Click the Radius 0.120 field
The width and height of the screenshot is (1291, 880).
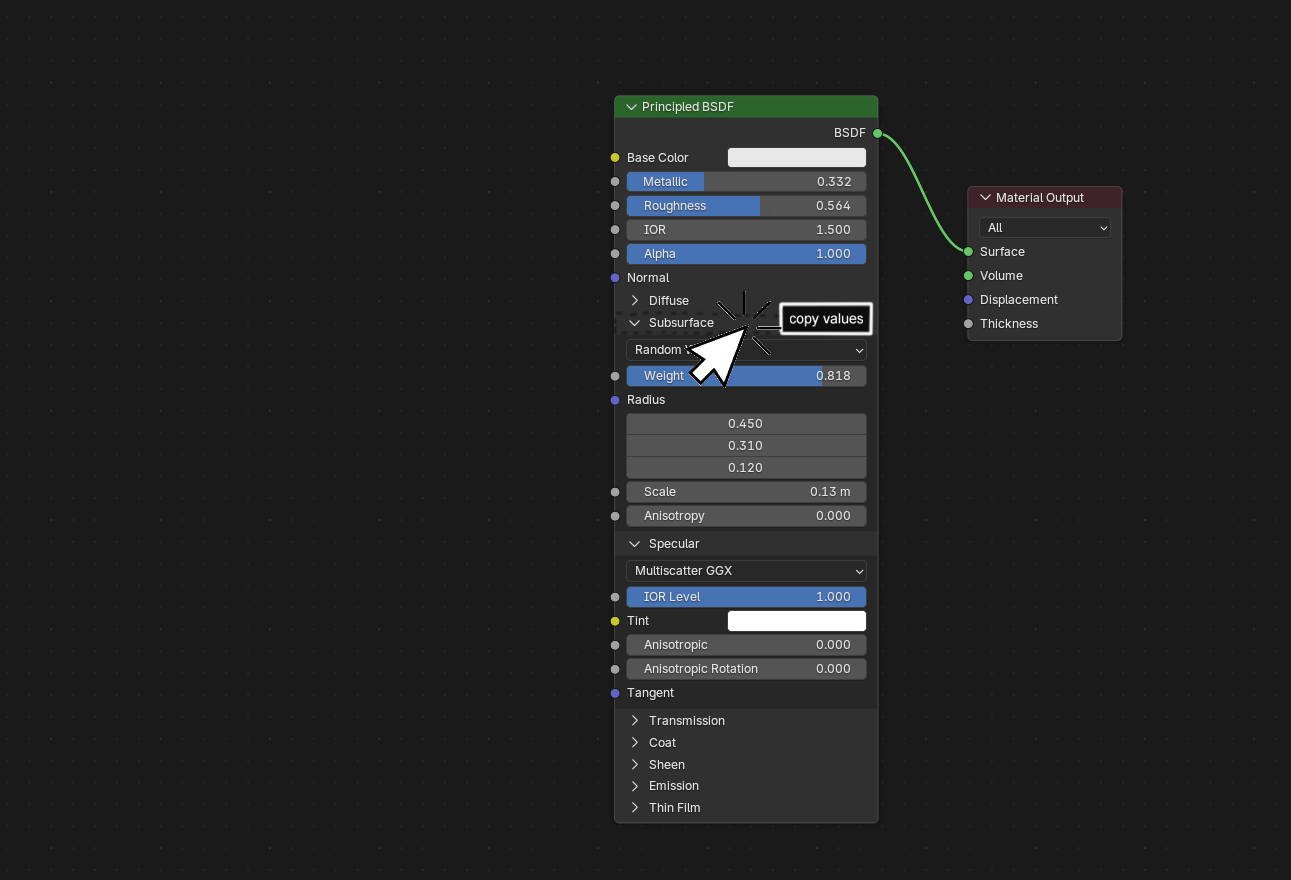[x=746, y=468]
